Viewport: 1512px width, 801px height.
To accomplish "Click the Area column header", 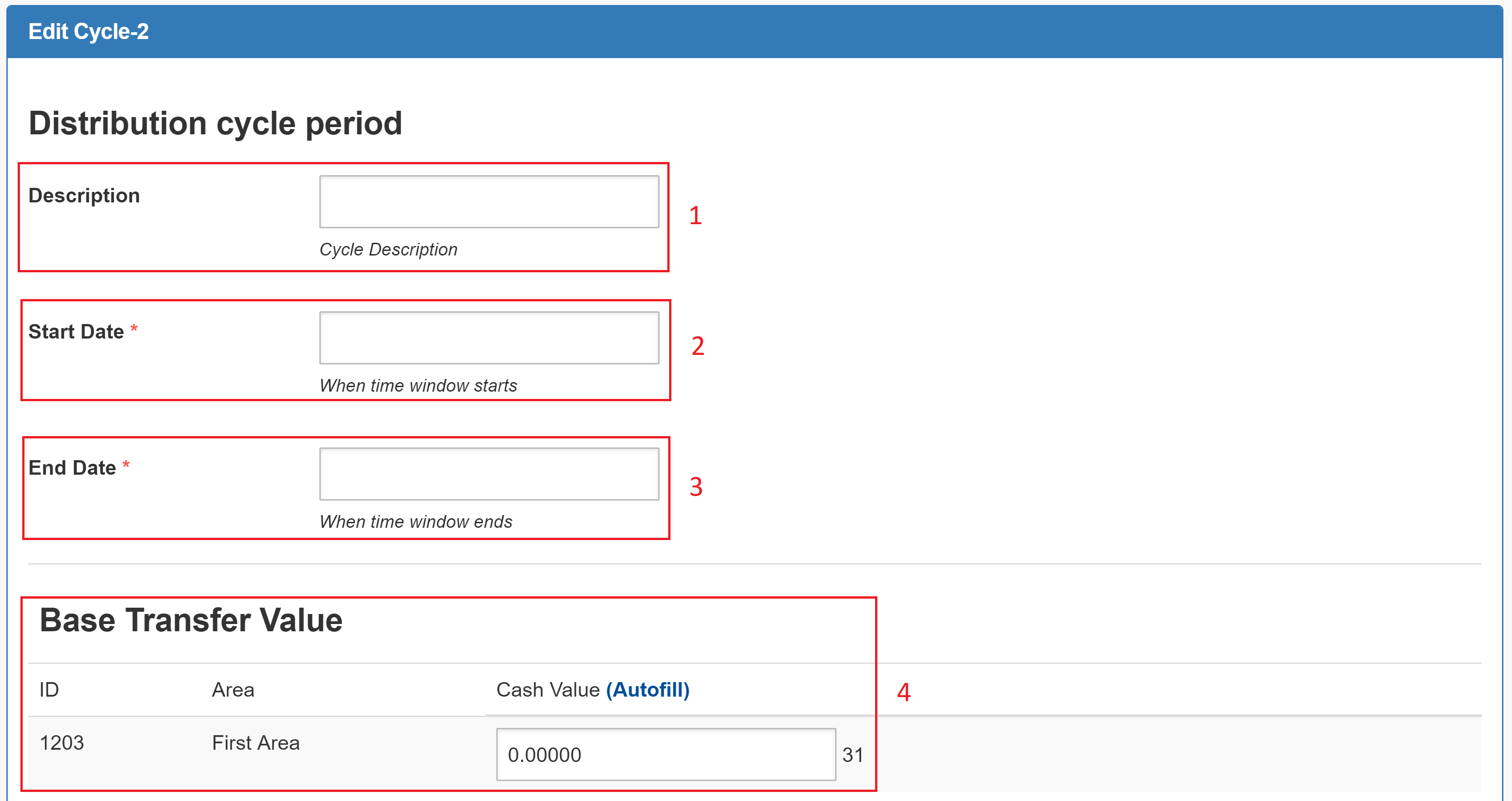I will pos(233,689).
